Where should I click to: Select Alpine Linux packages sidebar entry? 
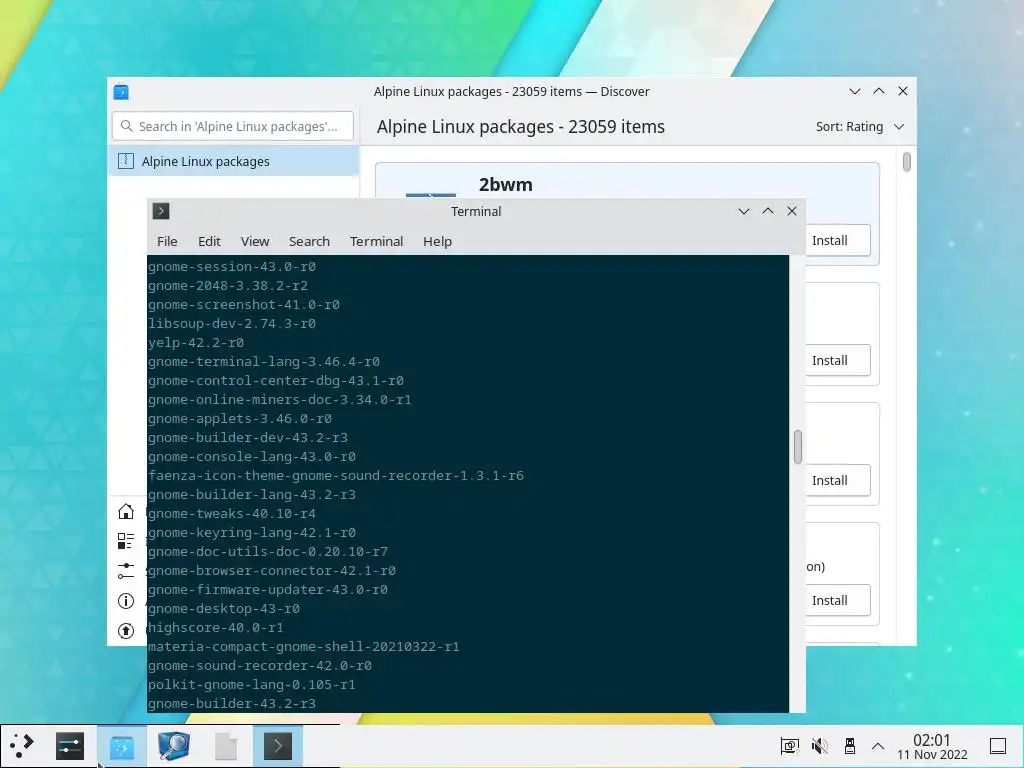click(233, 161)
